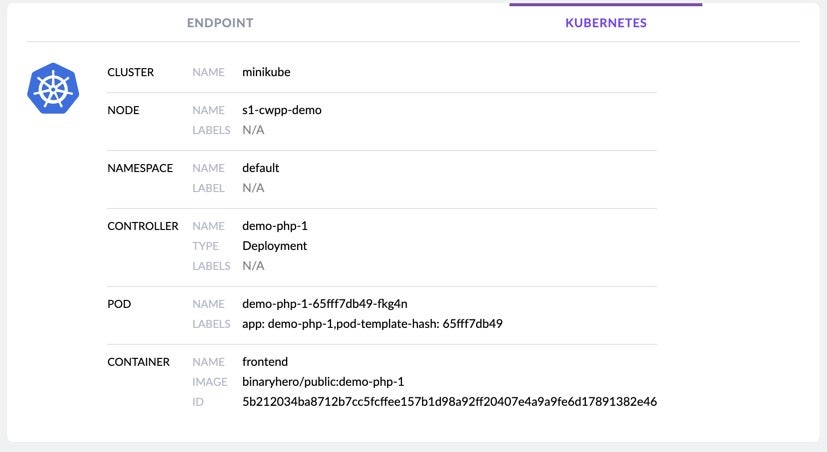Click the CONTAINER section heading
This screenshot has height=452, width=827.
coord(139,362)
